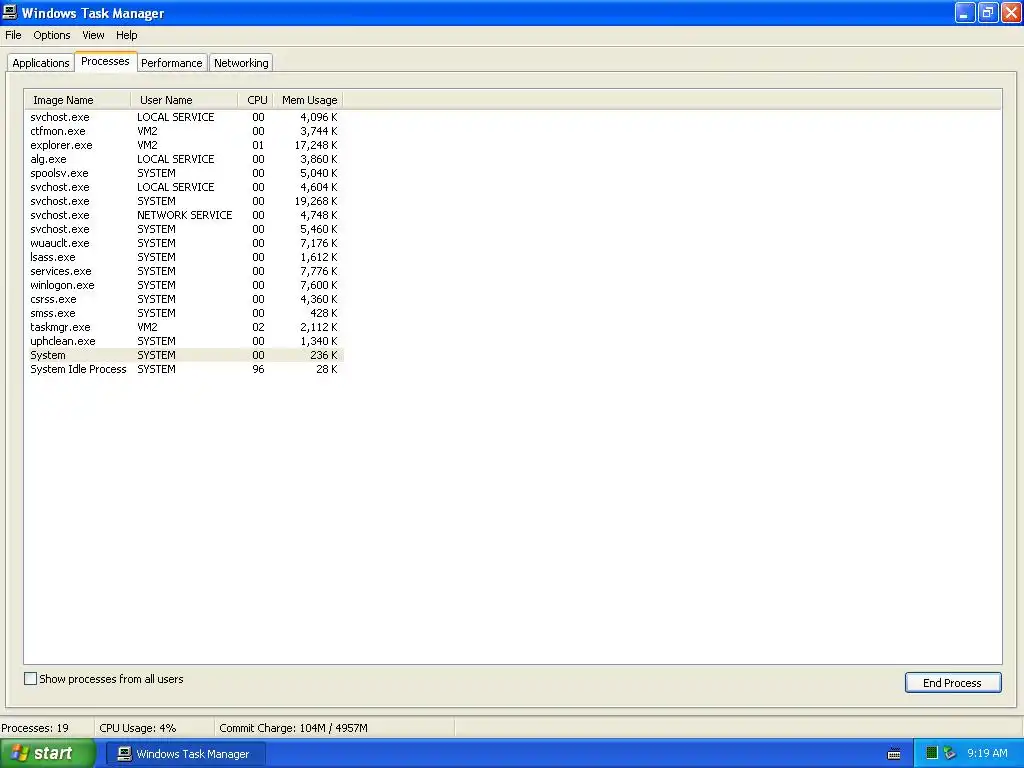
Task: Sort by Mem Usage column header
Action: (308, 100)
